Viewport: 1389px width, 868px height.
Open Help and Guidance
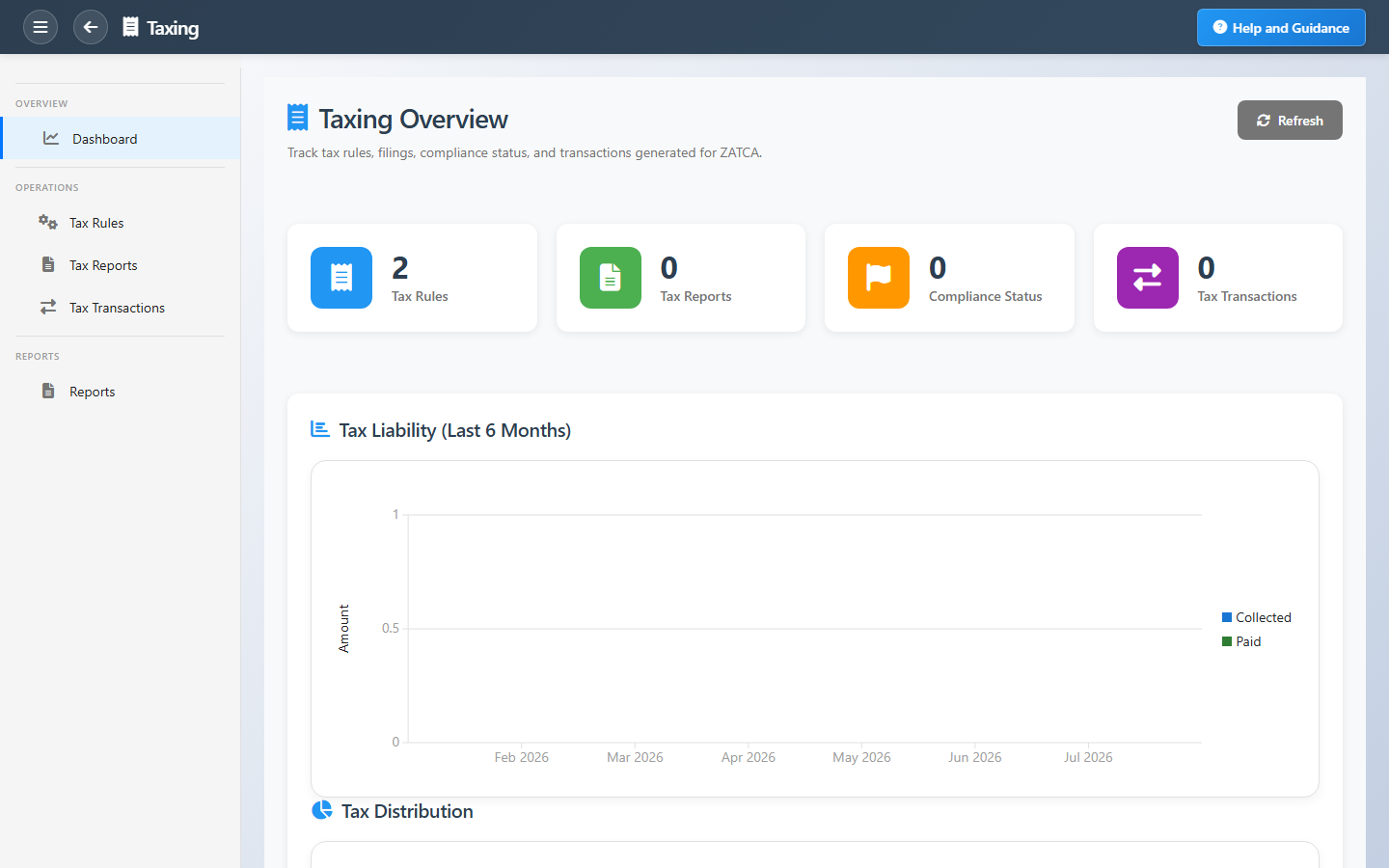(x=1281, y=28)
